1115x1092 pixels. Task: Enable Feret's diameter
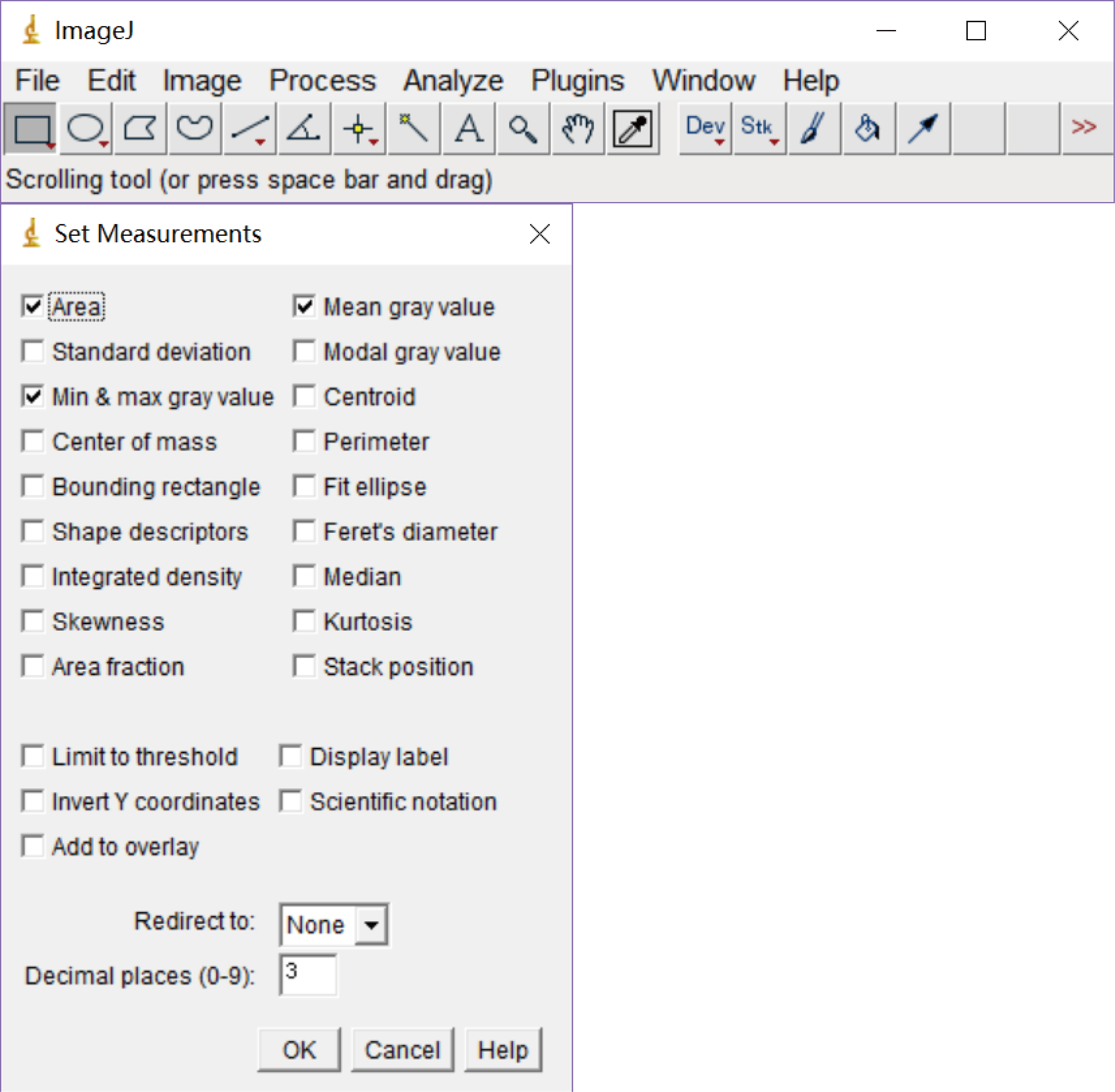[304, 532]
